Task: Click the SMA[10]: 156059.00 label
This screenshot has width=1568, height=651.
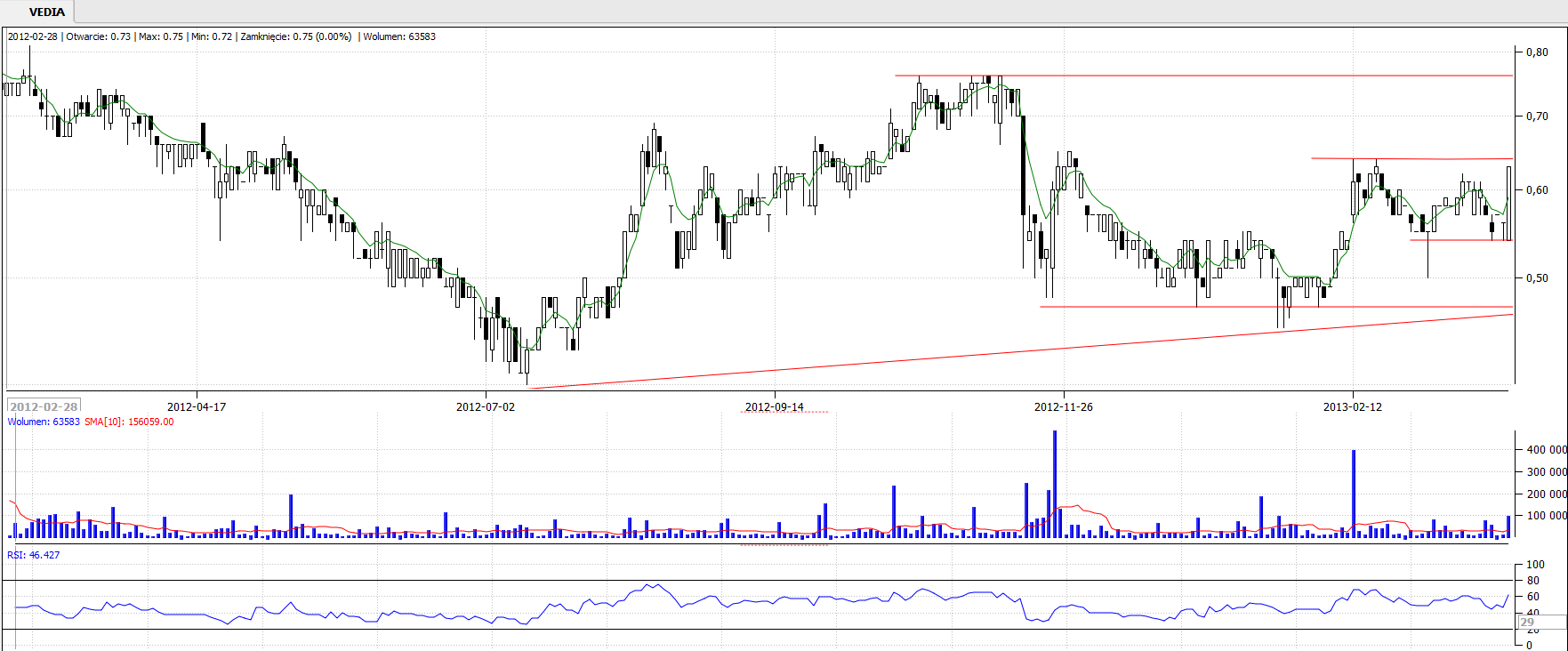Action: pyautogui.click(x=129, y=422)
